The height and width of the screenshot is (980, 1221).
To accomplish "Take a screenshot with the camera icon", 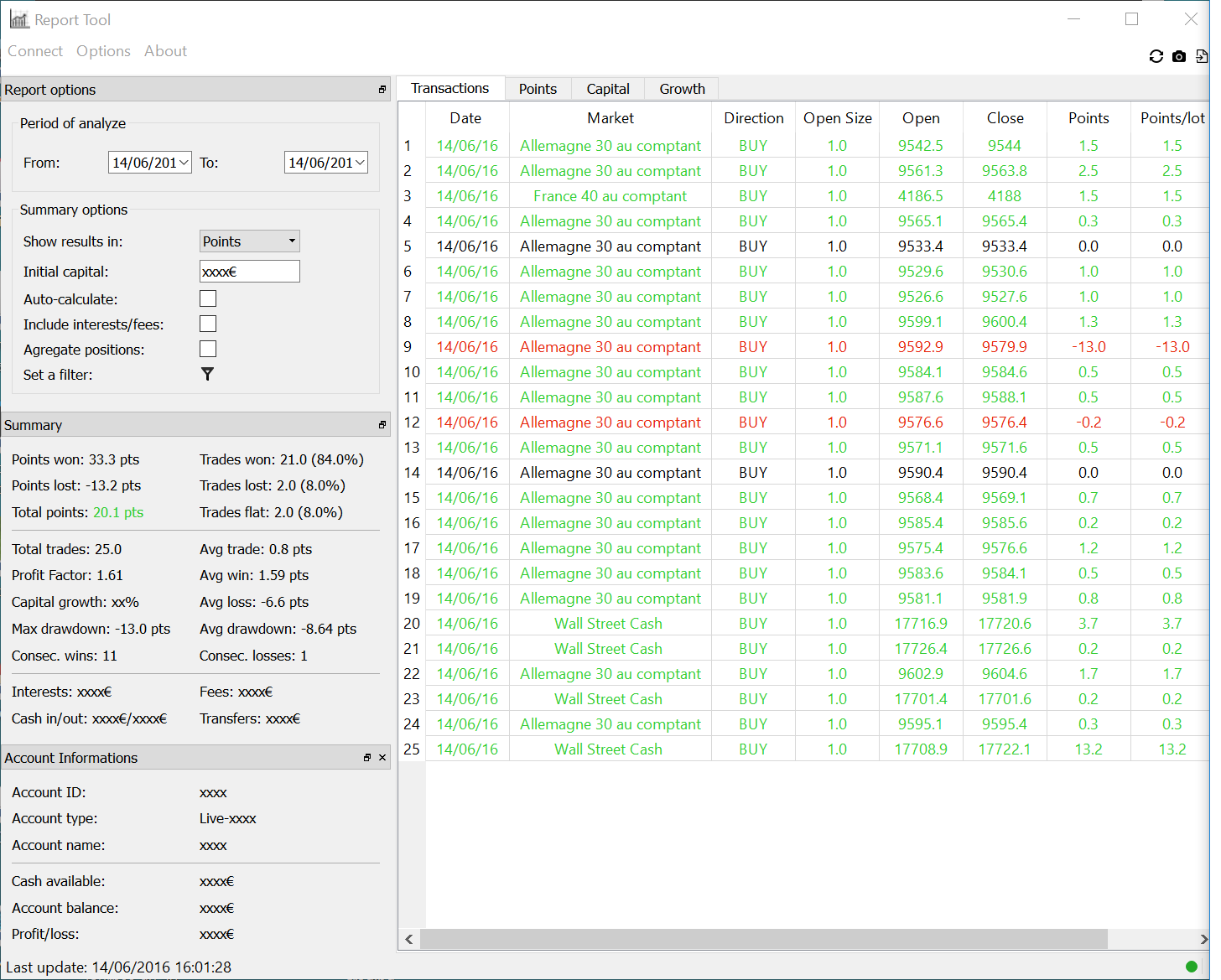I will [x=1179, y=56].
